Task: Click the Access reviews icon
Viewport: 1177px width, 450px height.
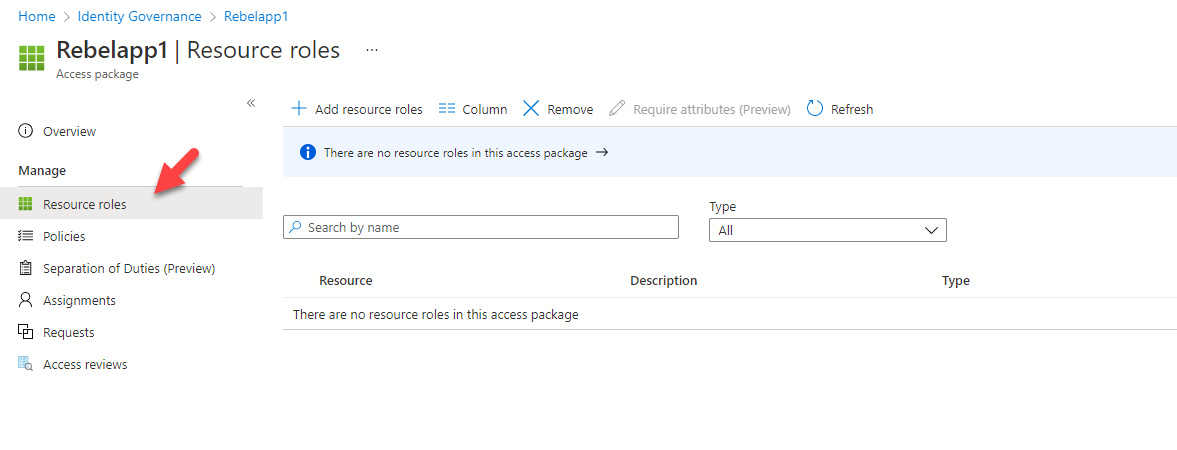Action: 26,364
